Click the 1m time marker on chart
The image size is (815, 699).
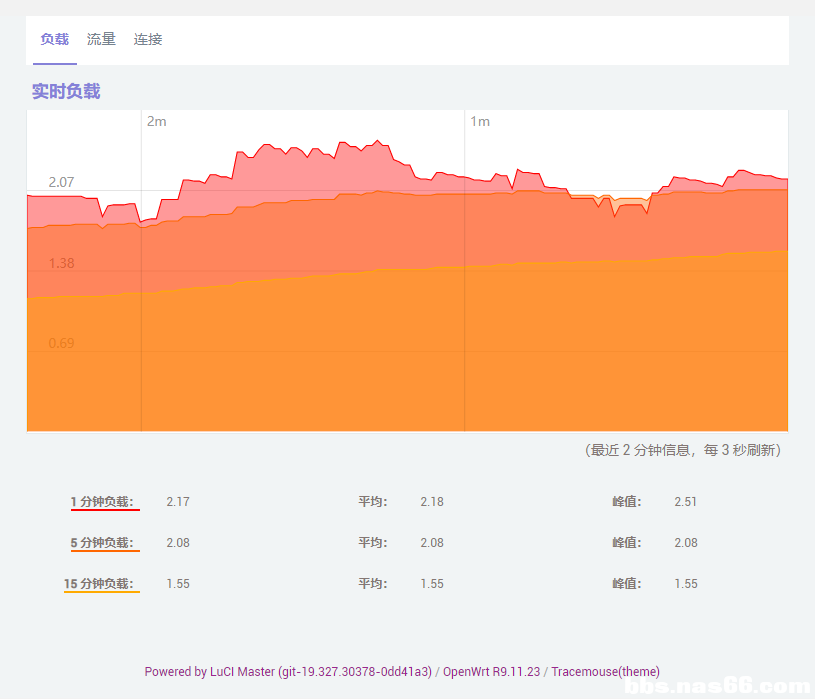480,122
